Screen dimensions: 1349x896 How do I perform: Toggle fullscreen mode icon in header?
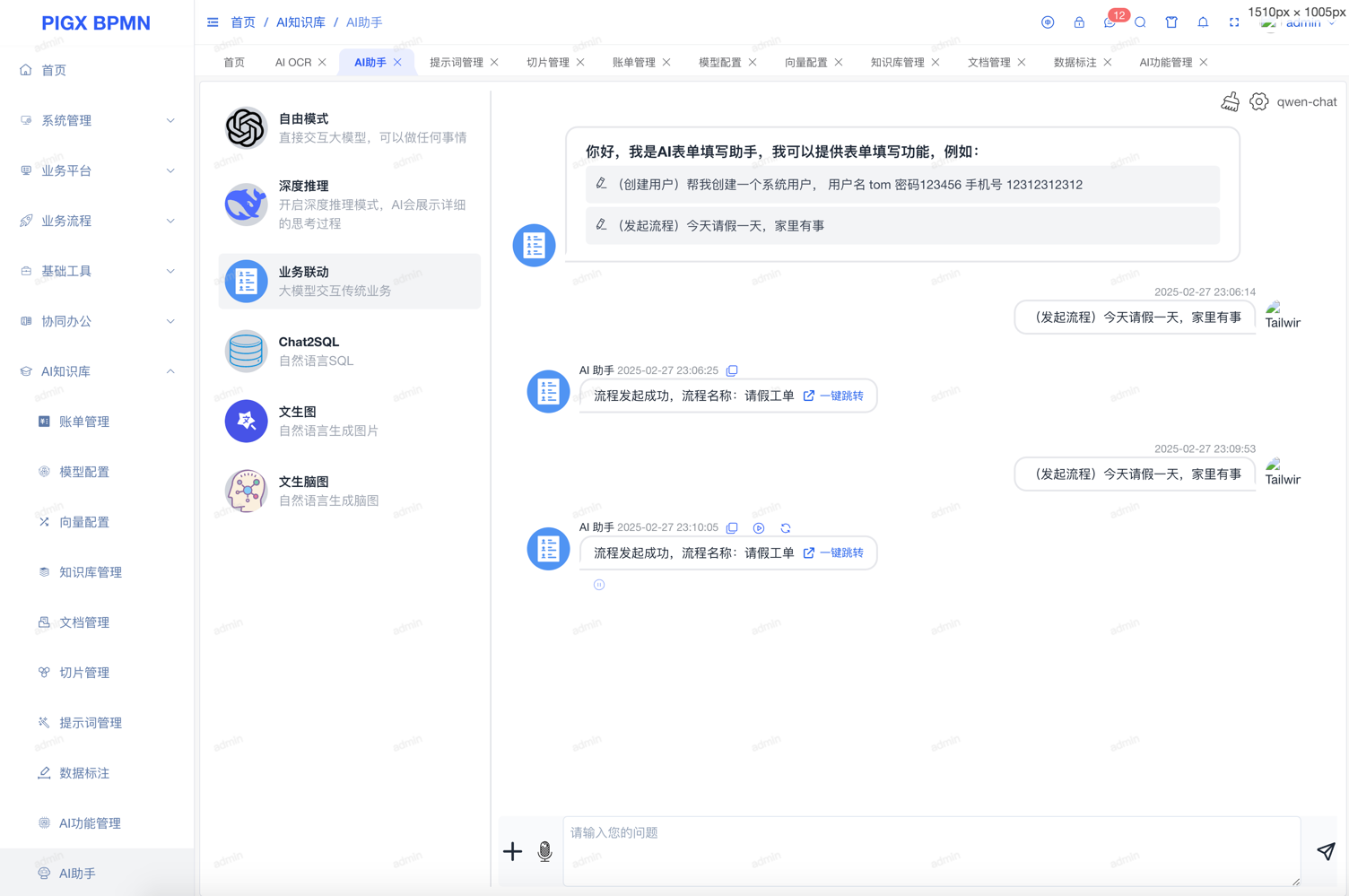[x=1234, y=22]
